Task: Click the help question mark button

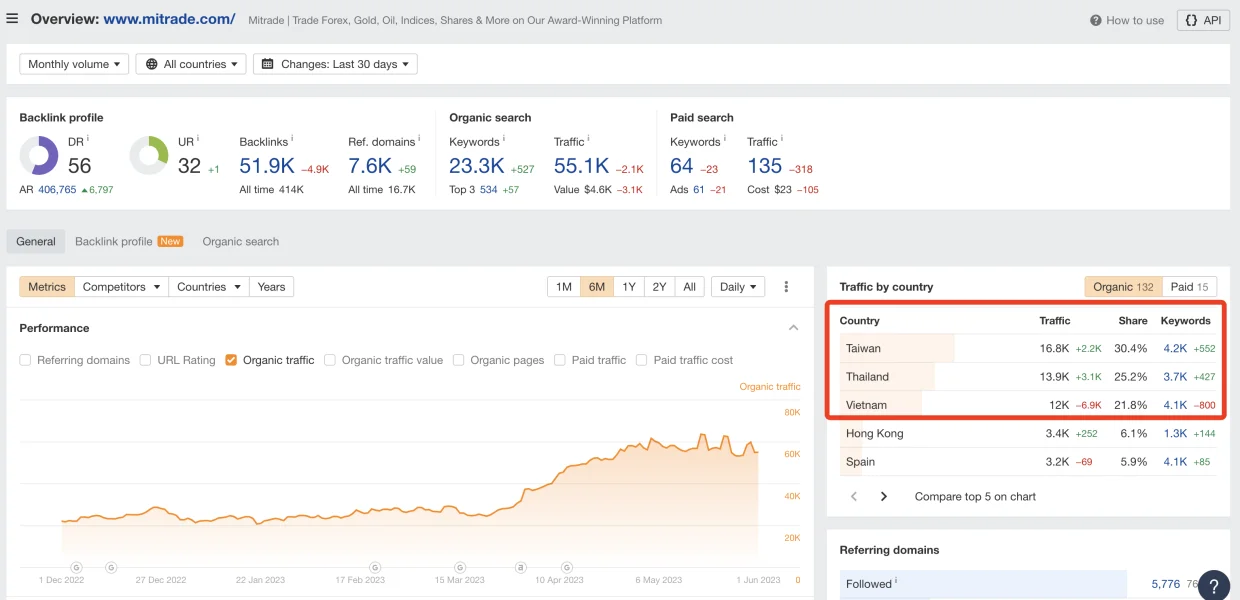Action: tap(1213, 585)
